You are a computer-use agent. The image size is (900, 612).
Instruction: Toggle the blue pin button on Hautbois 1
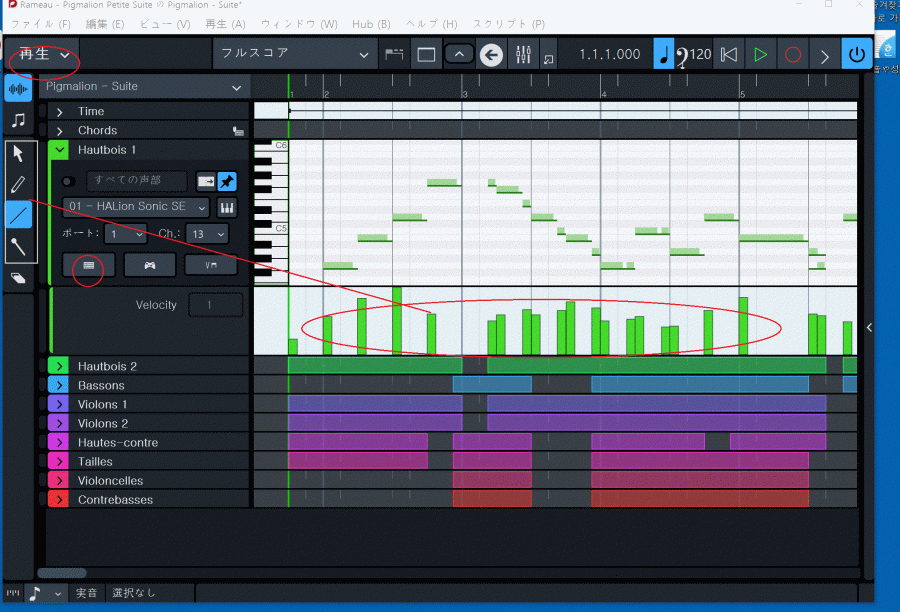coord(227,181)
